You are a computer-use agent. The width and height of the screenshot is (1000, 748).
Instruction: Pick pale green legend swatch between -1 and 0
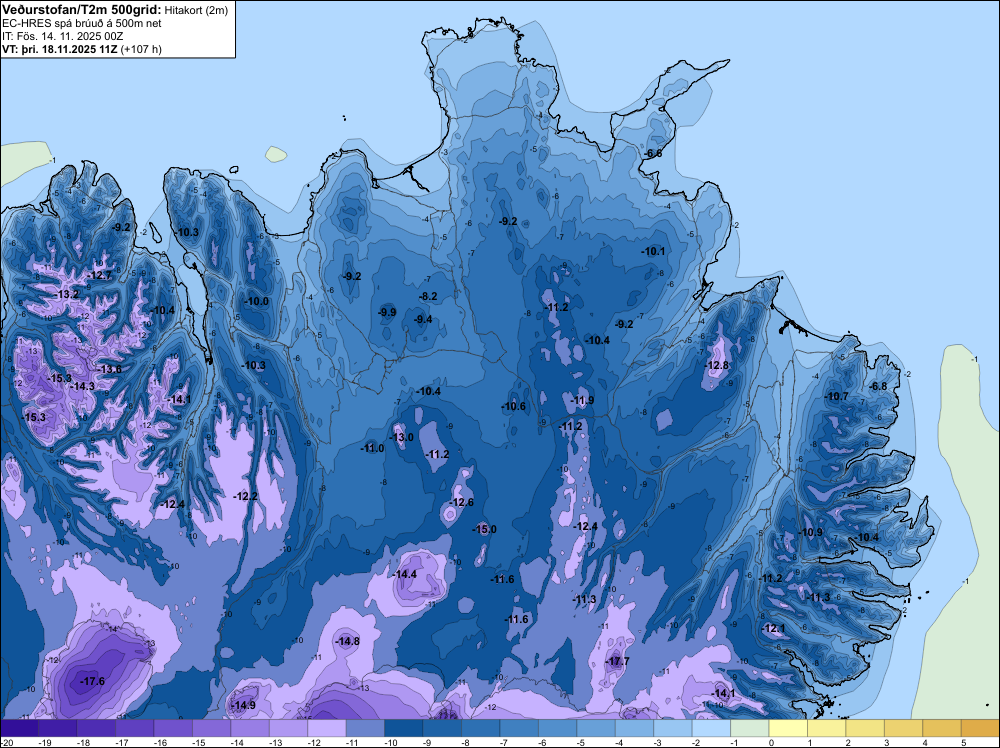750,729
